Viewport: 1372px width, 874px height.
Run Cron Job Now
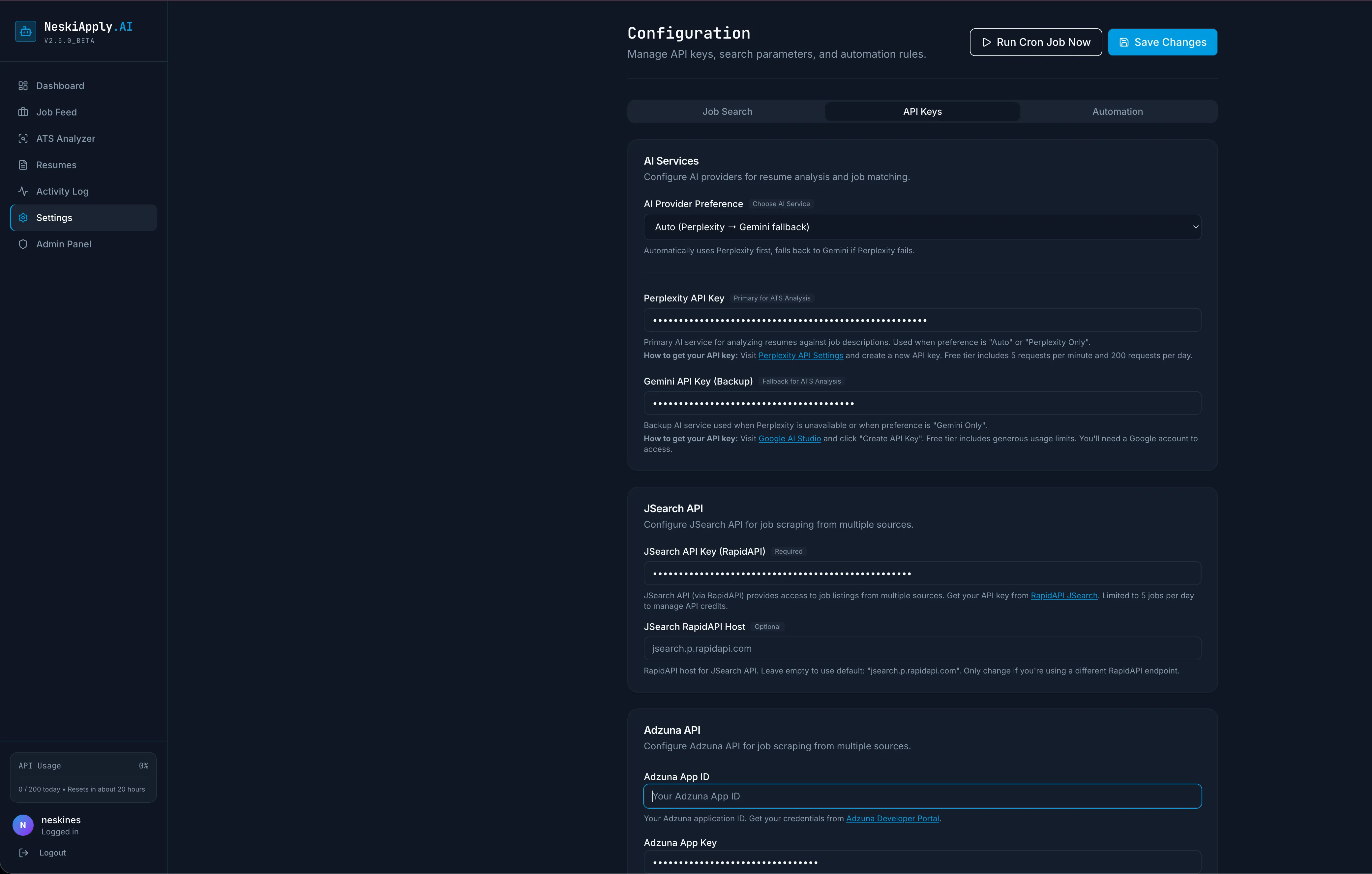coord(1036,42)
